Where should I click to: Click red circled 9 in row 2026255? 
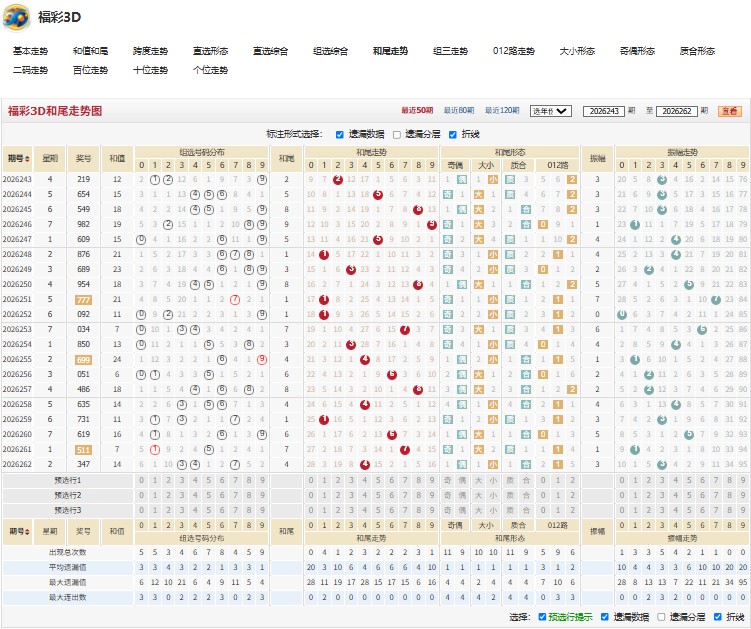[262, 360]
